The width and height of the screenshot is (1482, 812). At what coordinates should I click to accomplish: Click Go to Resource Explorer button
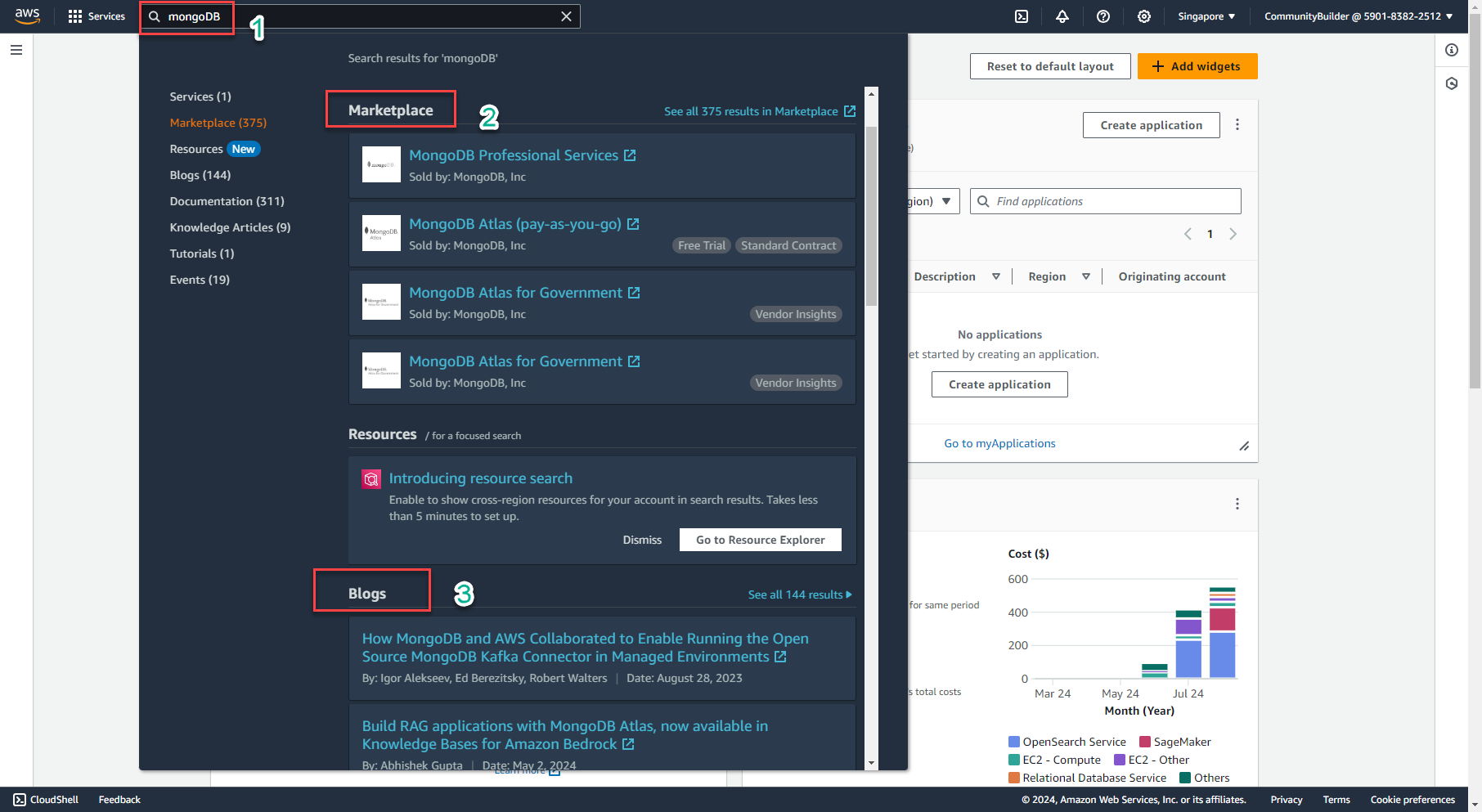pos(761,540)
